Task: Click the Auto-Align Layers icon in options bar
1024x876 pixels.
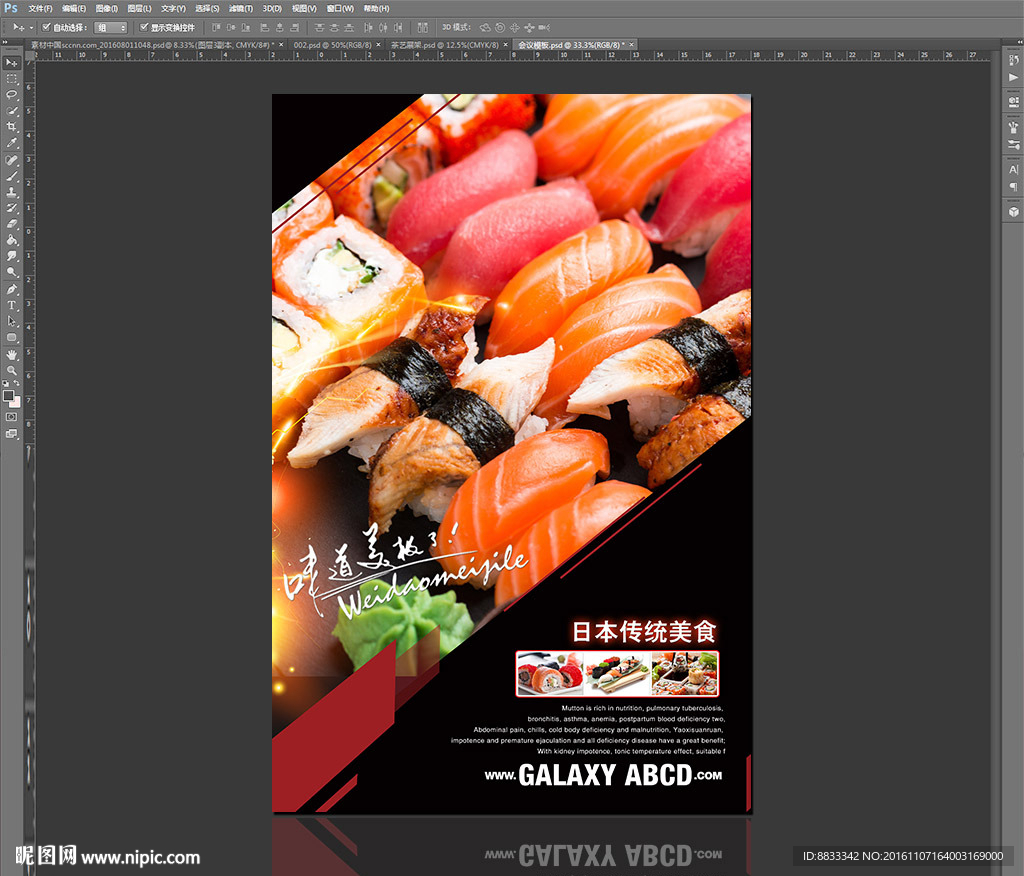Action: 423,27
